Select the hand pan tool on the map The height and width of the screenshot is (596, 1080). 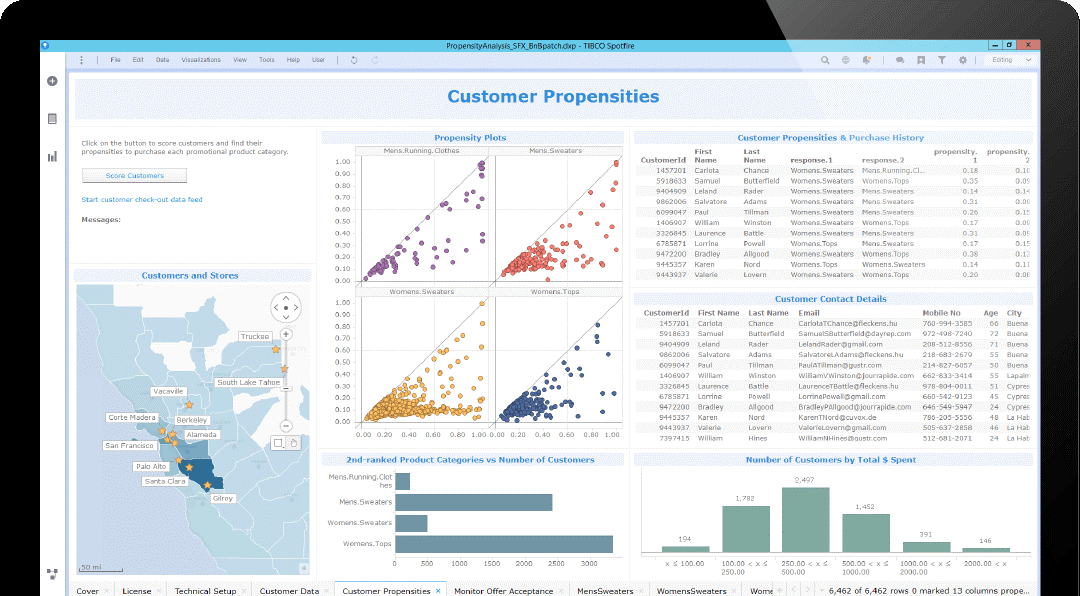click(x=293, y=443)
